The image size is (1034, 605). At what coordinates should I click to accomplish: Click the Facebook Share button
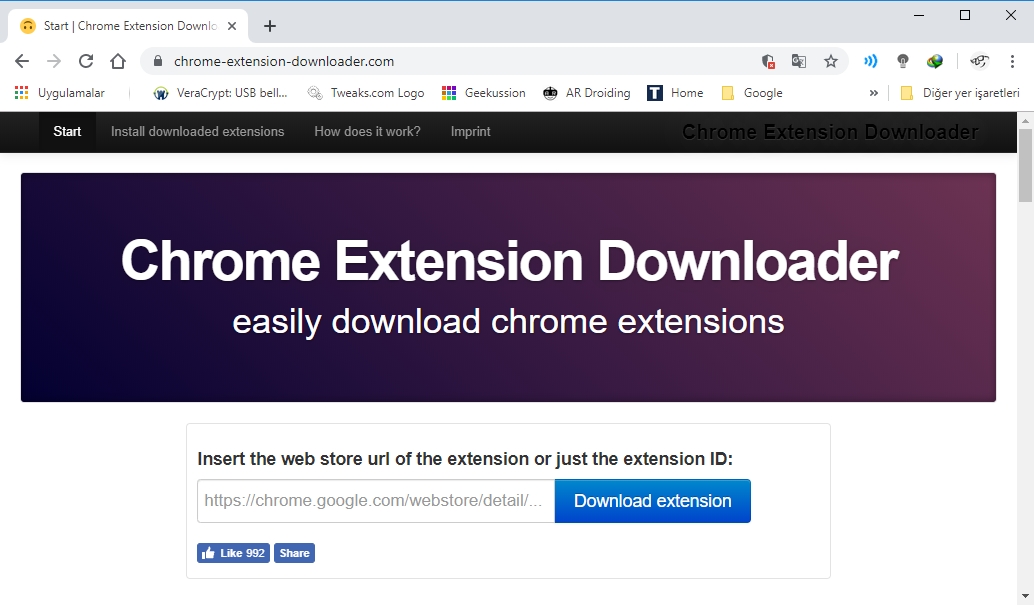(x=294, y=553)
